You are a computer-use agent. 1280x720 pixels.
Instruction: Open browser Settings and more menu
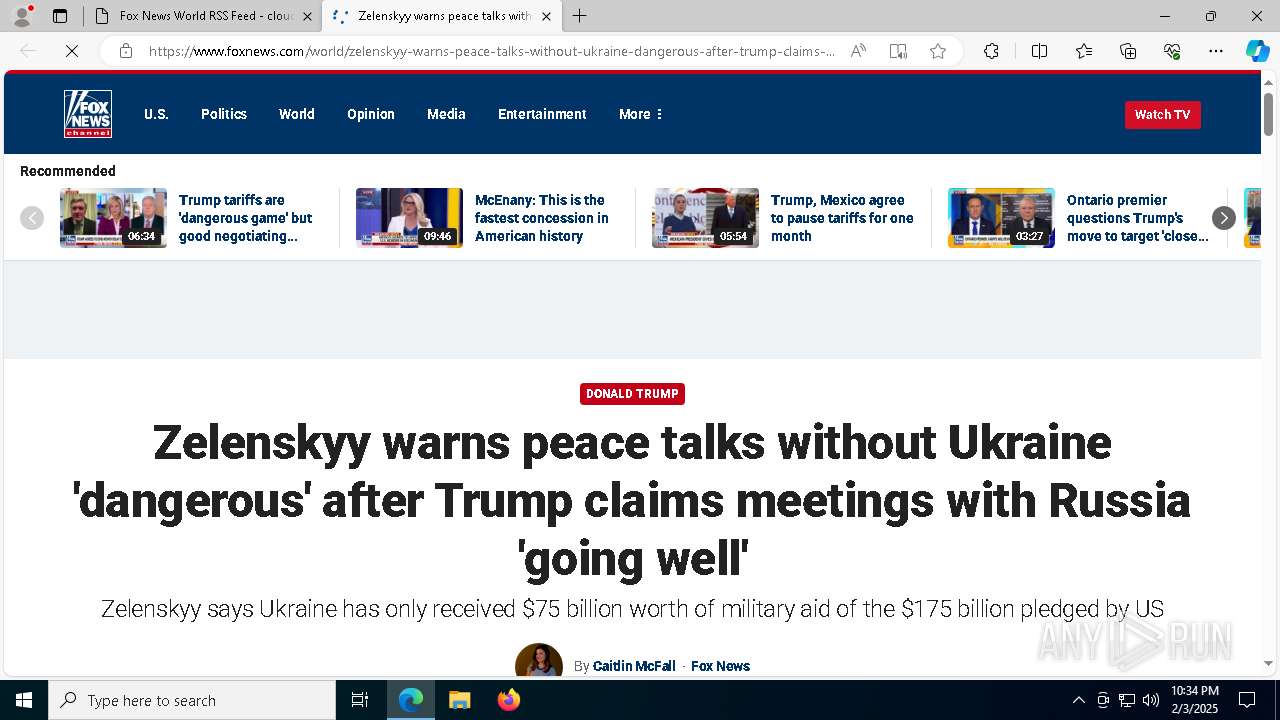(1216, 51)
